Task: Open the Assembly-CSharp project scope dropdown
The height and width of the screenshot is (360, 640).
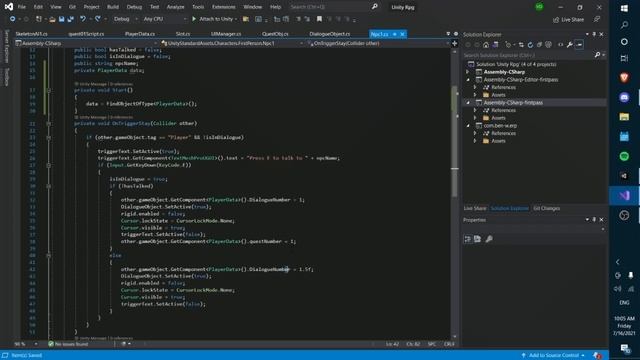Action: (x=87, y=43)
